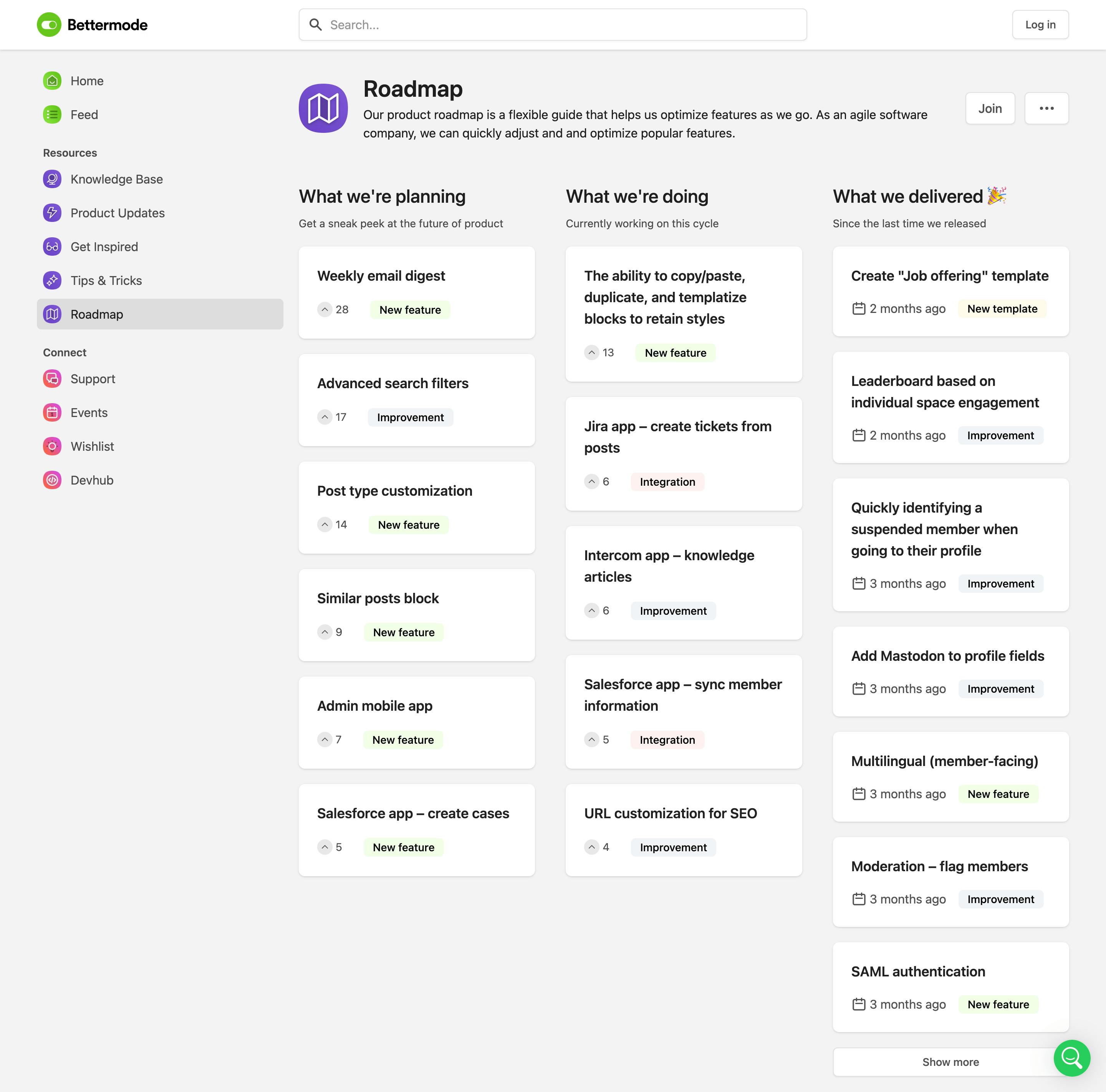Click the Wishlist lightbulb icon

(52, 447)
